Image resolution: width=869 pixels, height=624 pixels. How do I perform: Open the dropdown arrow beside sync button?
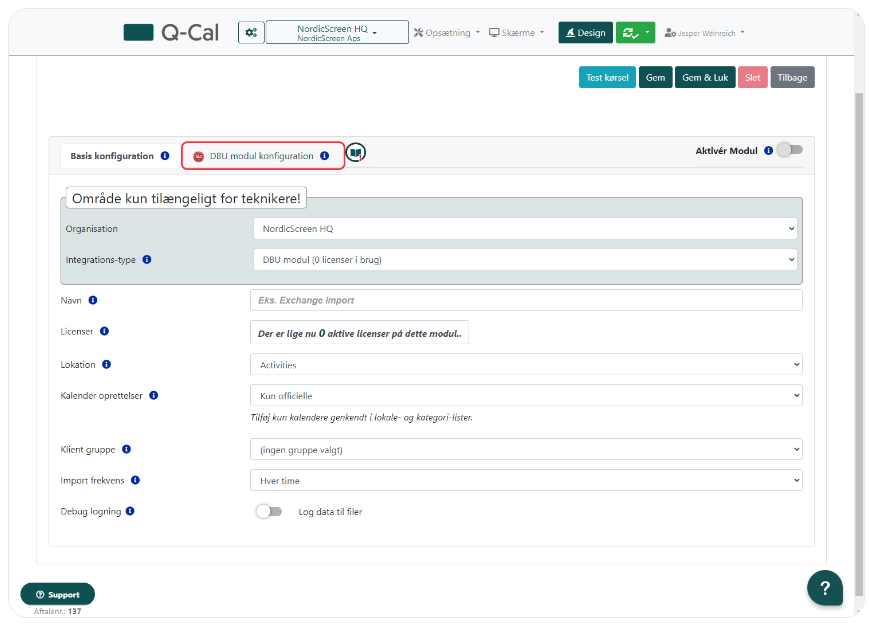(647, 33)
